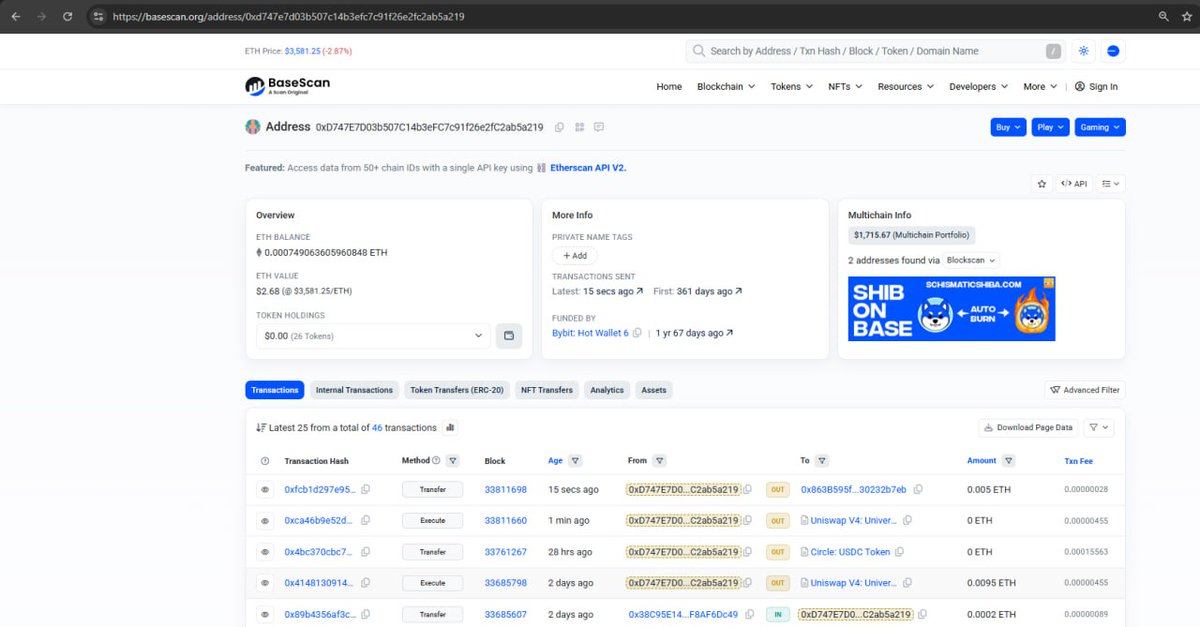Click the BaseScan logo

287,86
